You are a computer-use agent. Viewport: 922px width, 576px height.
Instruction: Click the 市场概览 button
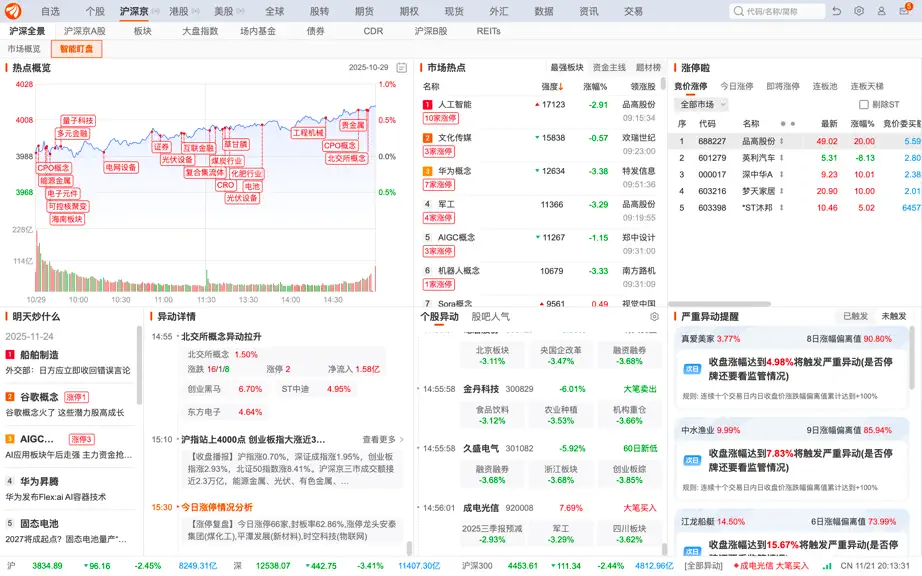pos(24,49)
